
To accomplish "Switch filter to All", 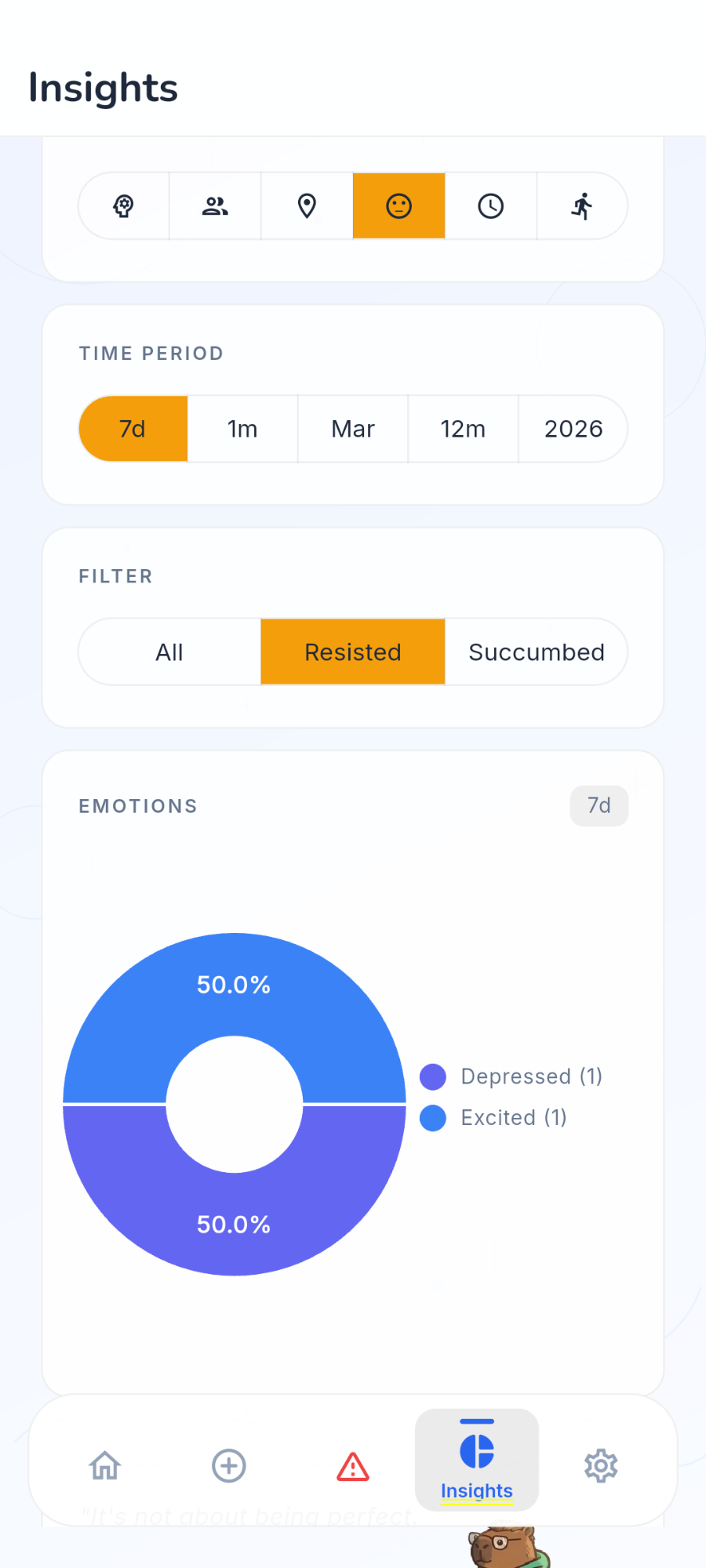I will pos(169,652).
